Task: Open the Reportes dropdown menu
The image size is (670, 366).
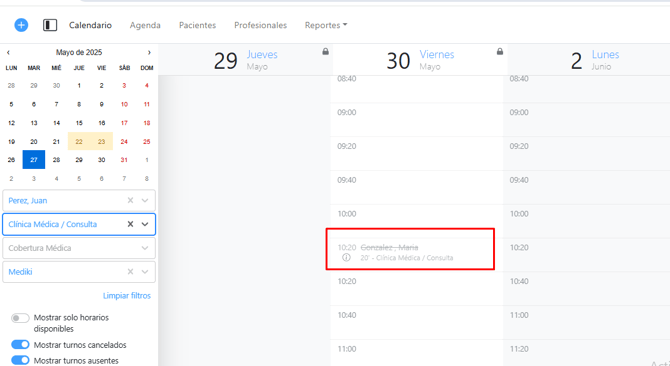Action: click(326, 25)
